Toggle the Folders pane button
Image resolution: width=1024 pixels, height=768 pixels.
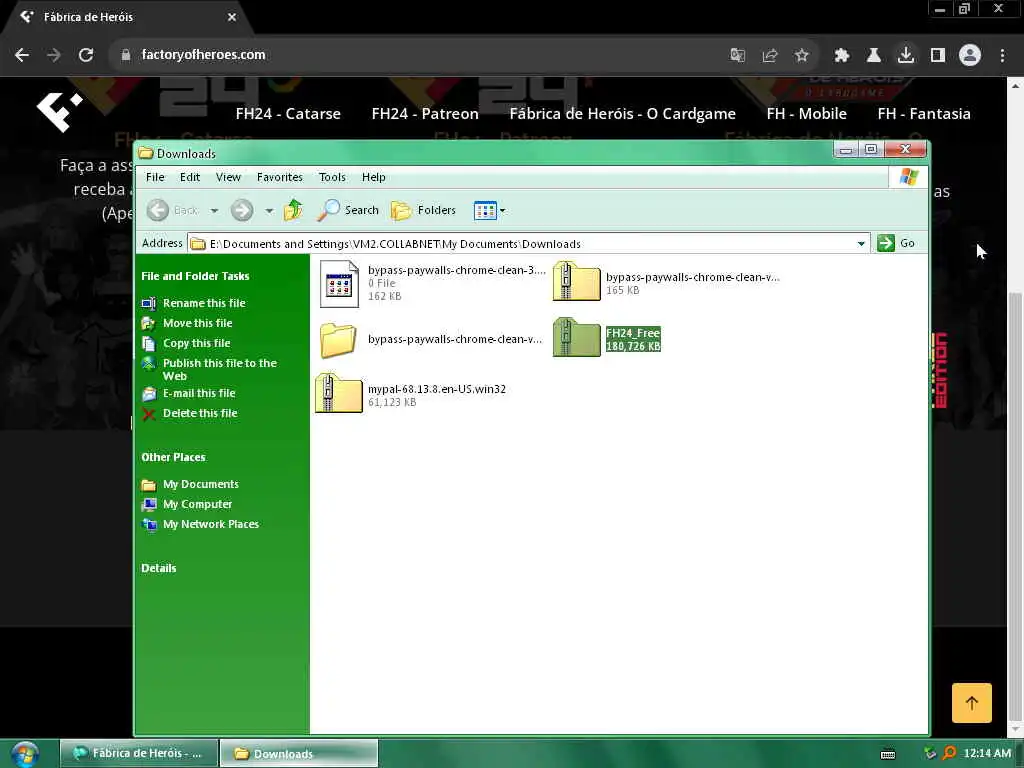423,210
